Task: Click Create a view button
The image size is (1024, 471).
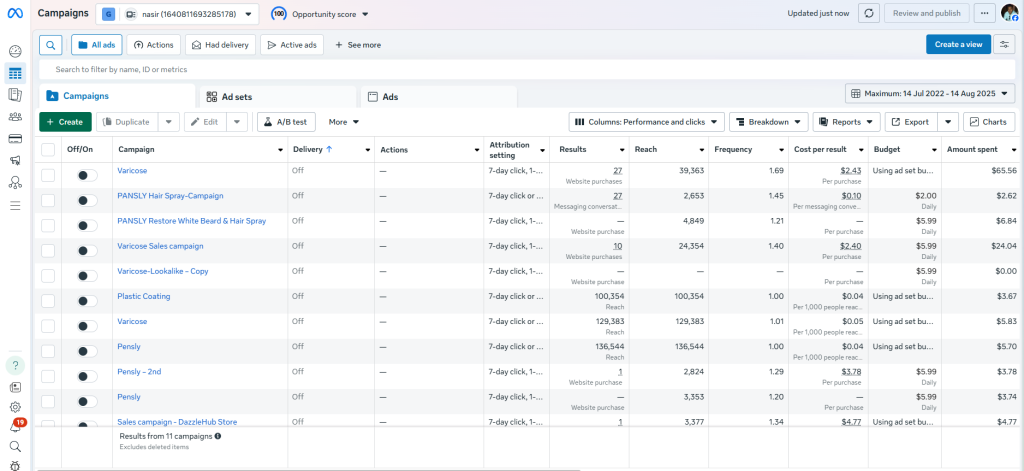Action: (958, 44)
